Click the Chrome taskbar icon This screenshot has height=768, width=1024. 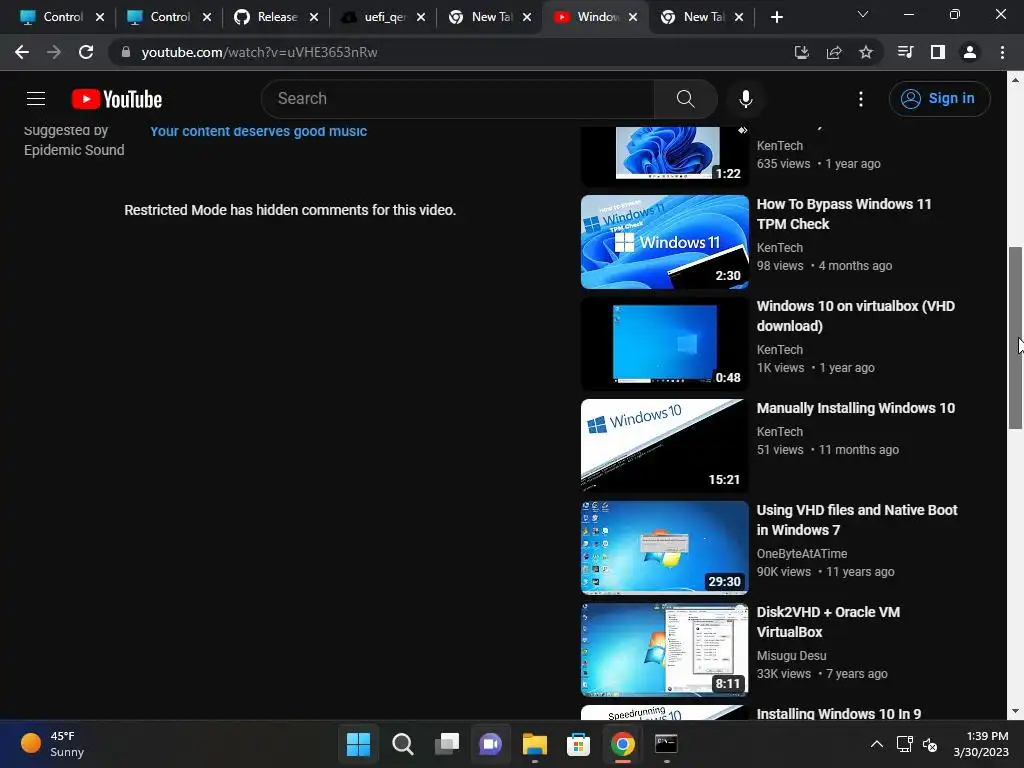pyautogui.click(x=622, y=744)
